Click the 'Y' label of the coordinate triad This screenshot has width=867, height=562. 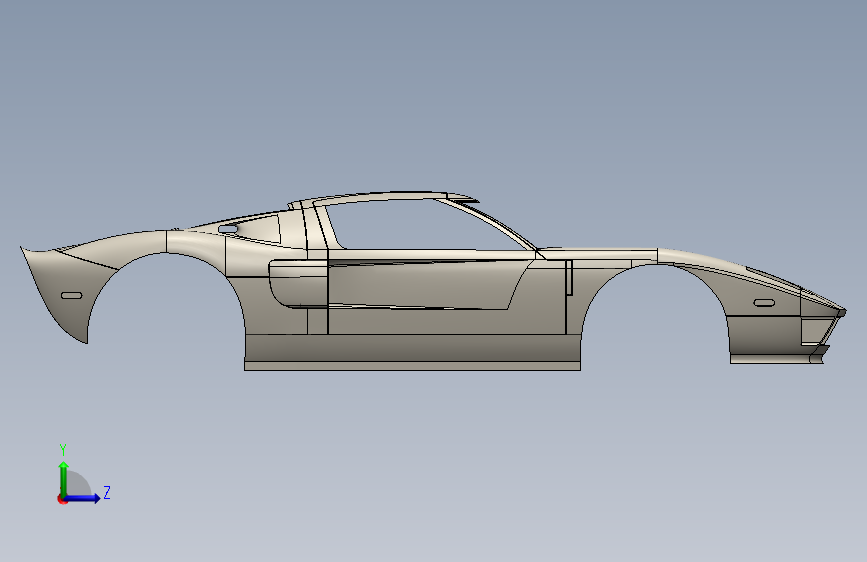point(63,450)
